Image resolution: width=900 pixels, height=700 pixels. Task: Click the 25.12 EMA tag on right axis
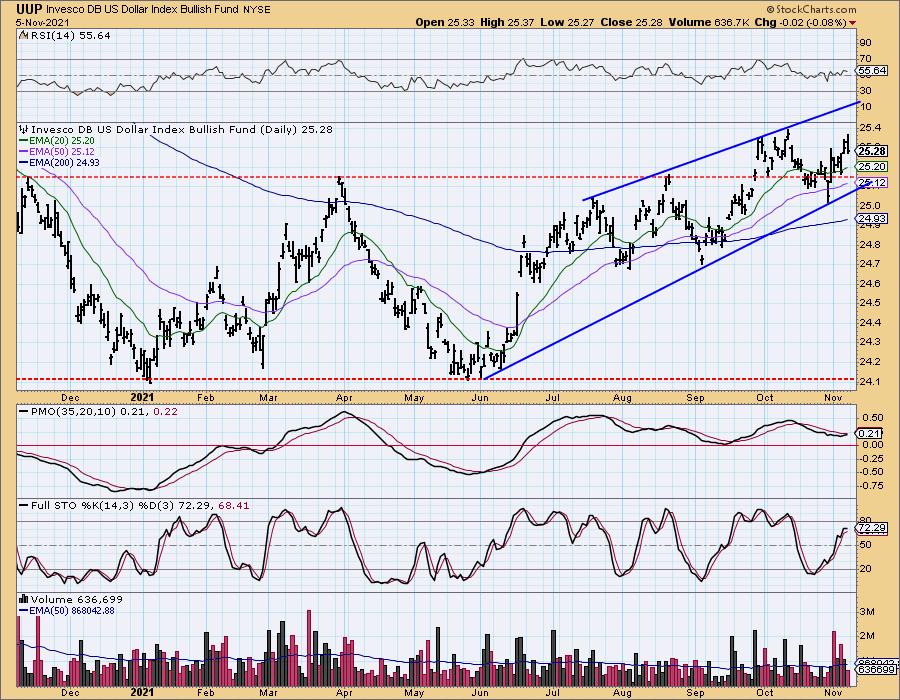tap(872, 182)
